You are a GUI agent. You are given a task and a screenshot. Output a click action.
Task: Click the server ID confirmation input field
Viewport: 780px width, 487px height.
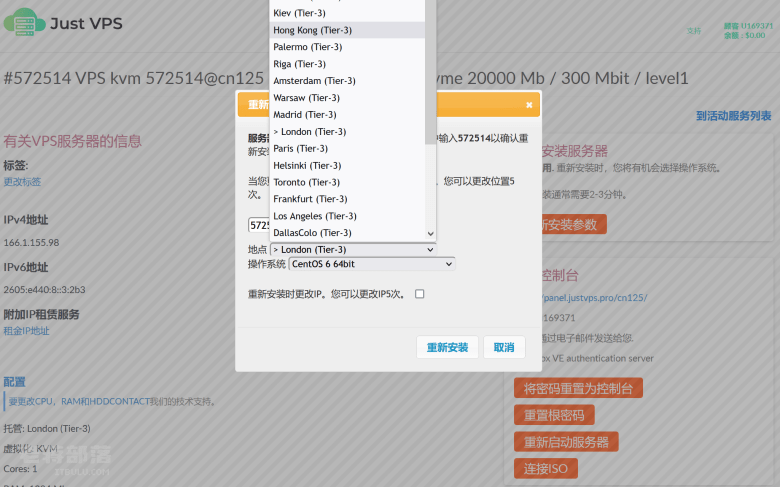(259, 225)
